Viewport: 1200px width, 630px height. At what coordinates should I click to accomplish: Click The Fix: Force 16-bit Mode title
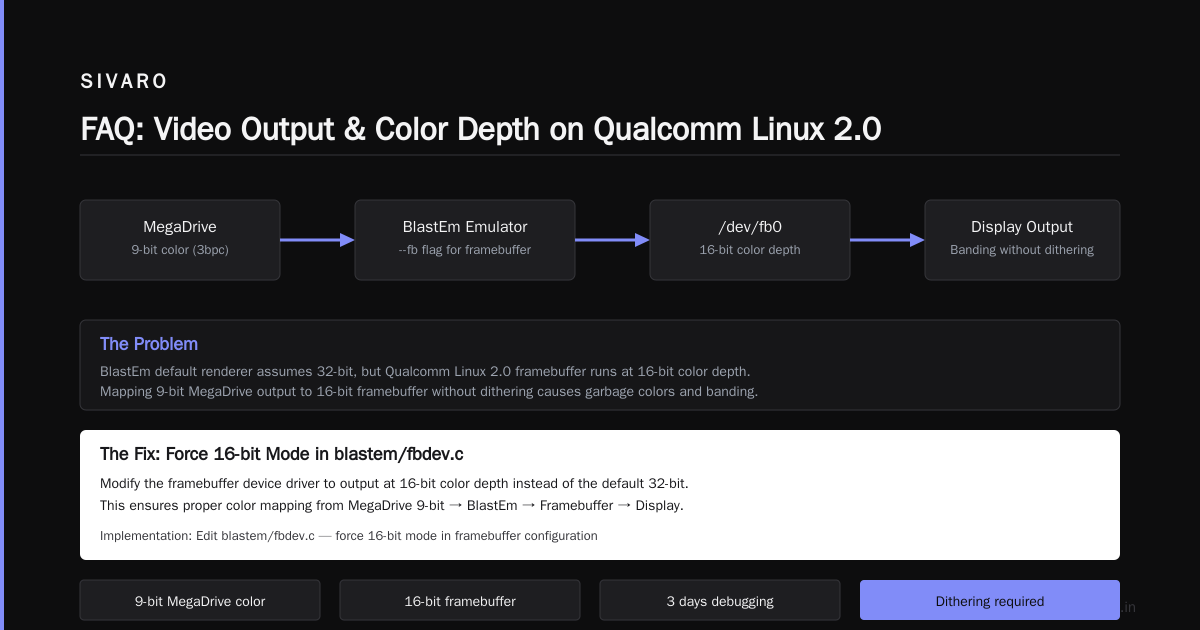tap(282, 454)
